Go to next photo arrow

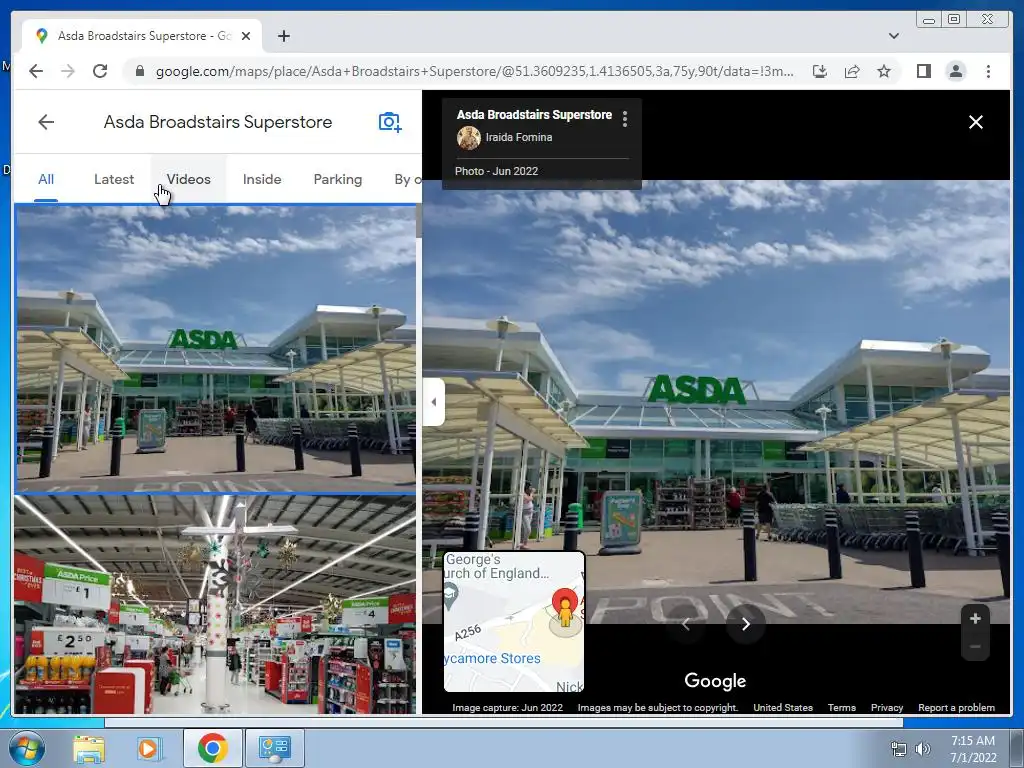coord(745,624)
